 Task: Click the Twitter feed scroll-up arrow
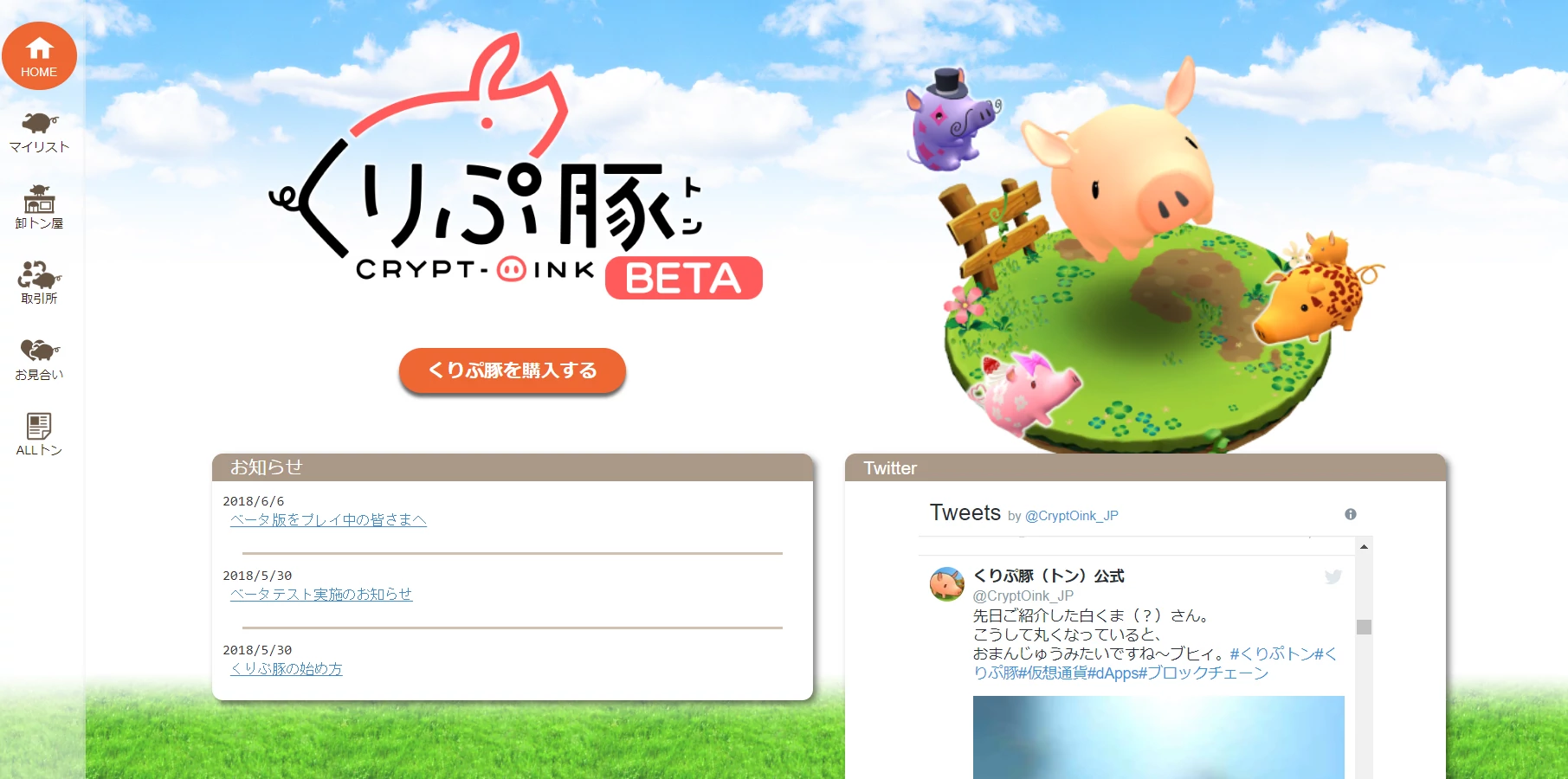1364,546
